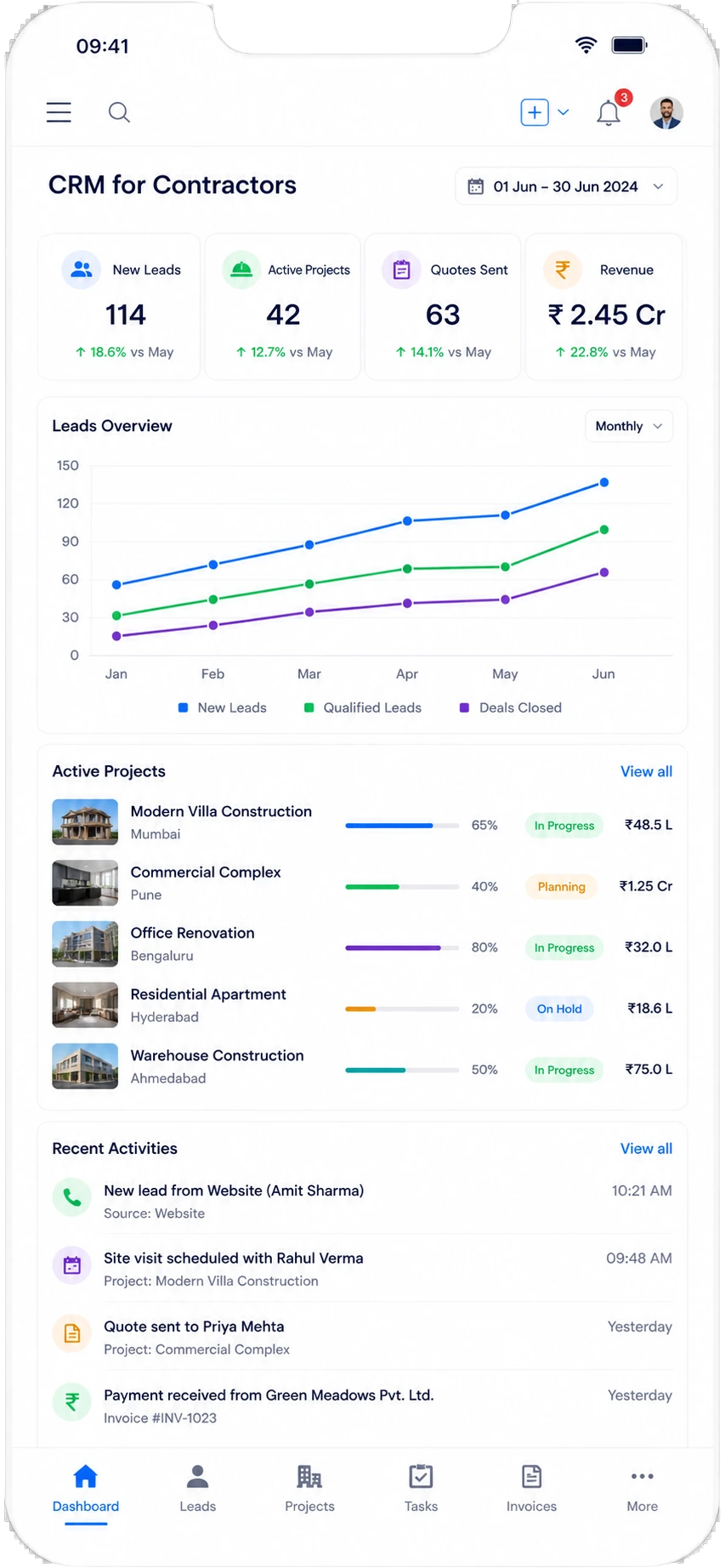Click the ₹1.25 Cr project value

tap(646, 886)
